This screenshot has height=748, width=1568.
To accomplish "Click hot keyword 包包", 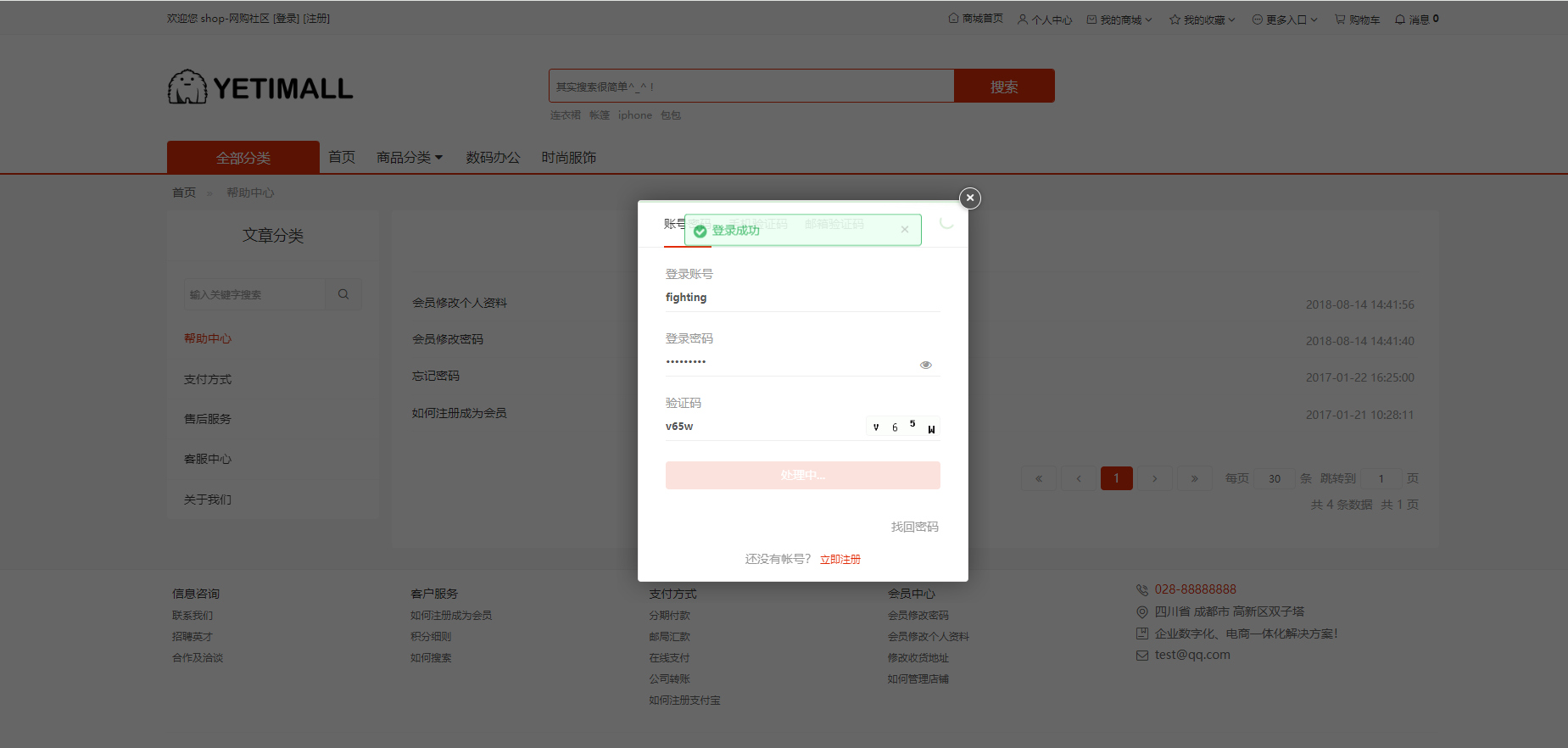I will (671, 115).
